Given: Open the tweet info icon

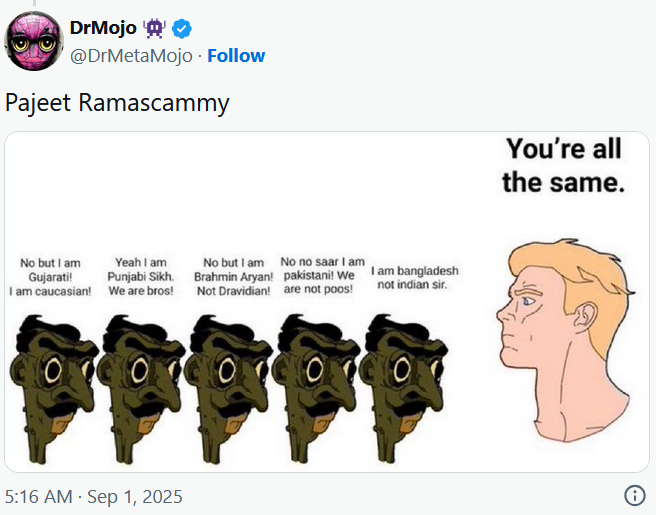Looking at the screenshot, I should pyautogui.click(x=634, y=495).
